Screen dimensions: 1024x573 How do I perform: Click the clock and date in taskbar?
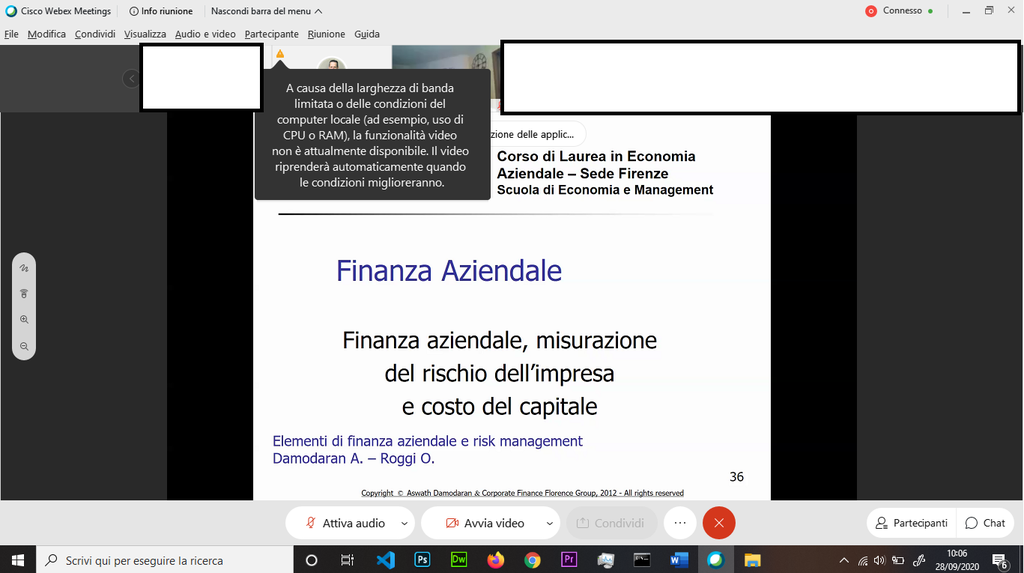(957, 560)
